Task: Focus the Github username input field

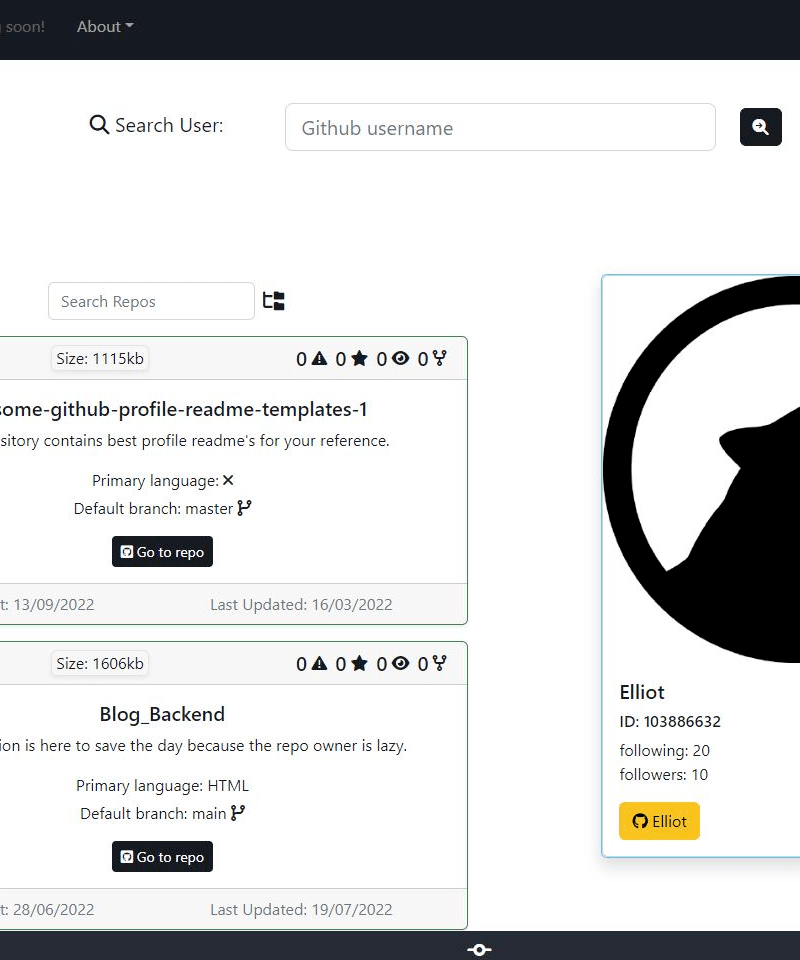Action: pos(500,127)
